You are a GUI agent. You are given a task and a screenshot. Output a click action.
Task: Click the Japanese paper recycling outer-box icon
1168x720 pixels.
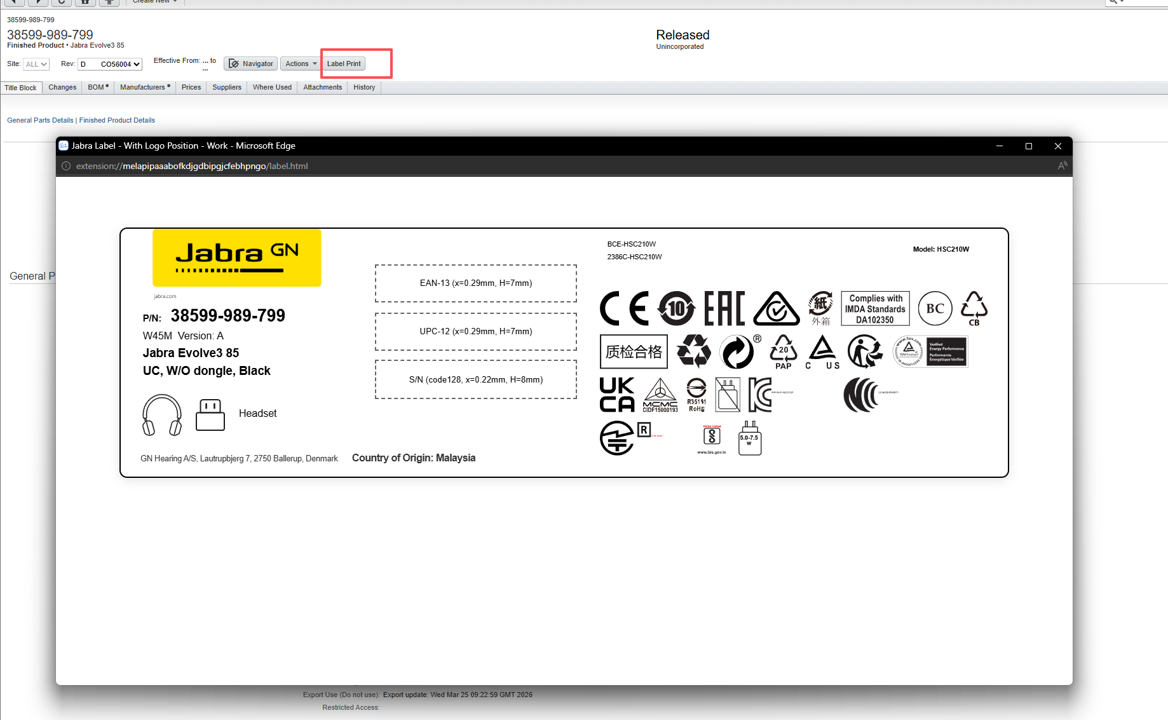820,308
